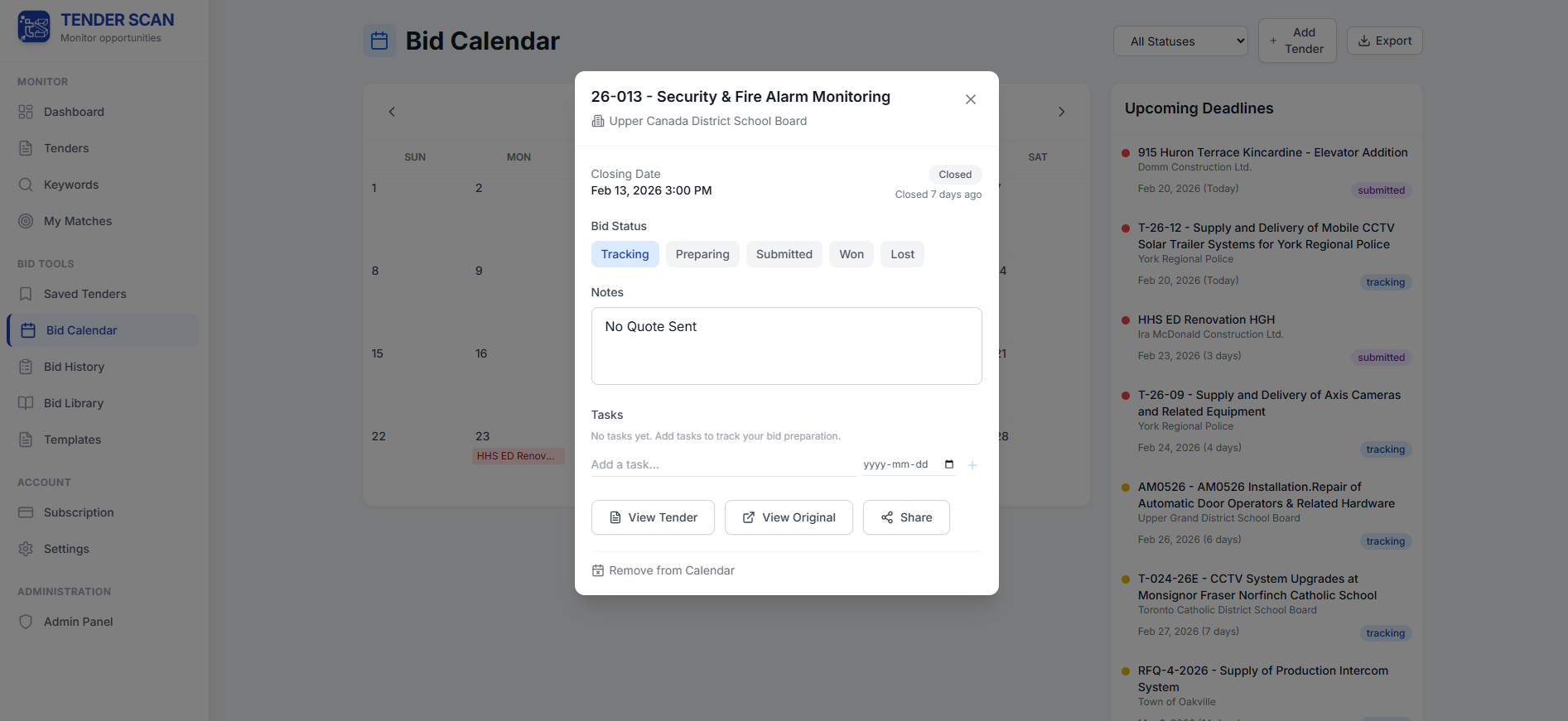Image resolution: width=1568 pixels, height=721 pixels.
Task: Open the Templates section
Action: [72, 440]
